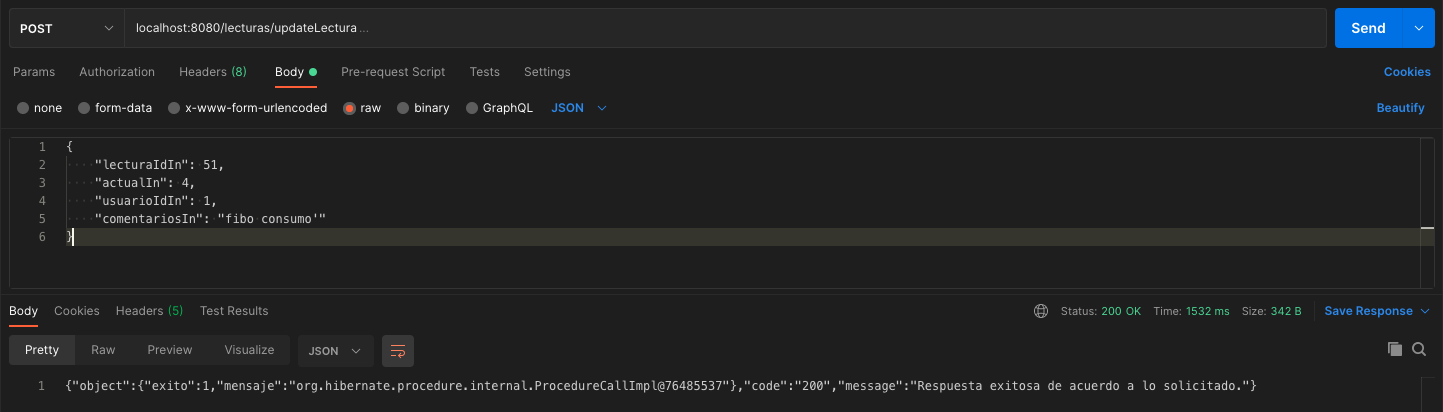Open the response Cookies tab
The image size is (1443, 412).
pos(77,311)
